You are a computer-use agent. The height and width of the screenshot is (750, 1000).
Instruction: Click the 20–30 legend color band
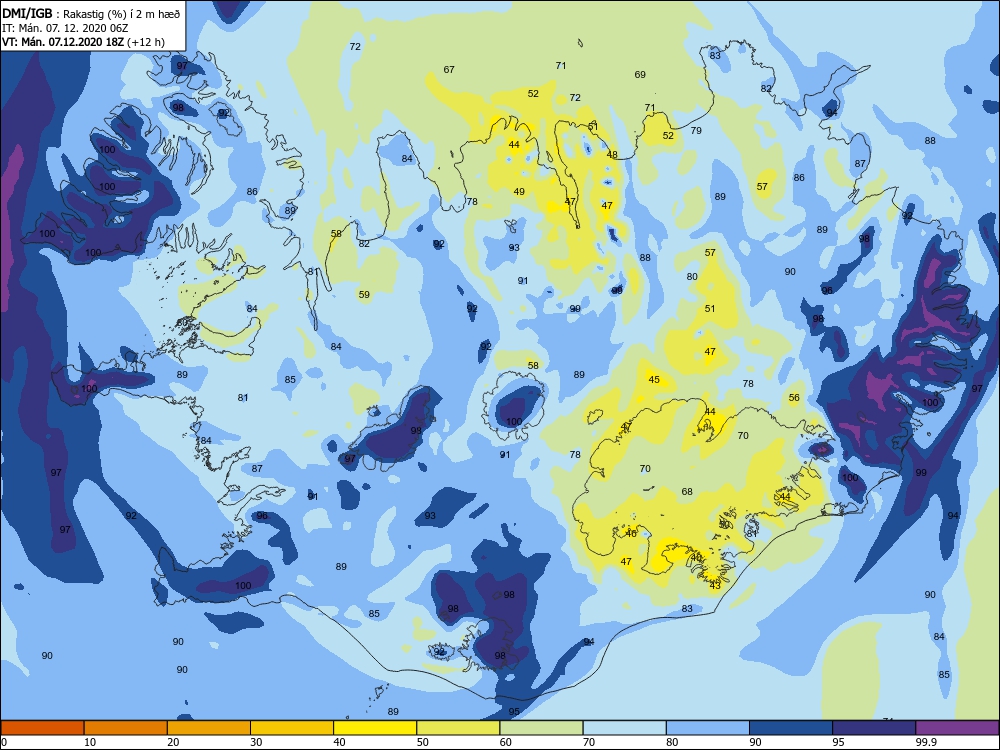(209, 728)
